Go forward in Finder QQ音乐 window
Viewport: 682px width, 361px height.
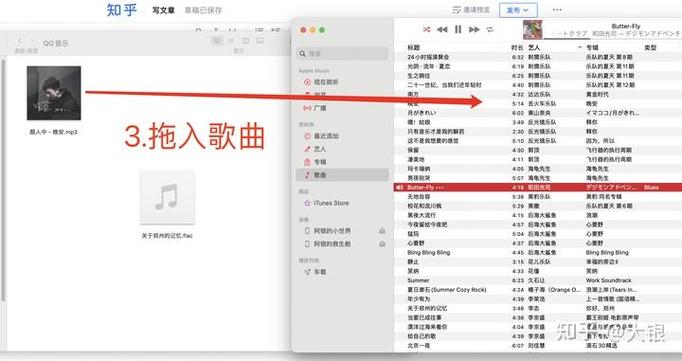tap(31, 41)
